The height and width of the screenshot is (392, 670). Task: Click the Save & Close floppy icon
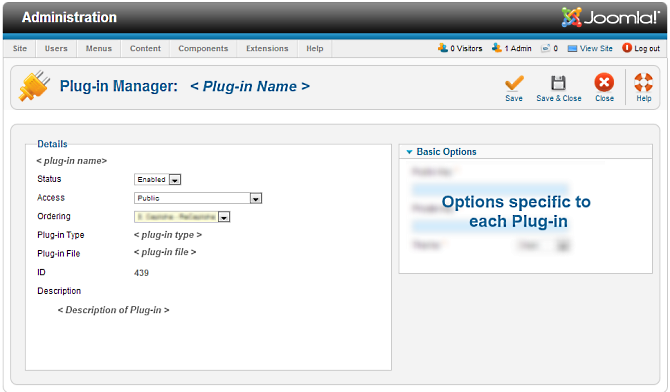[558, 83]
